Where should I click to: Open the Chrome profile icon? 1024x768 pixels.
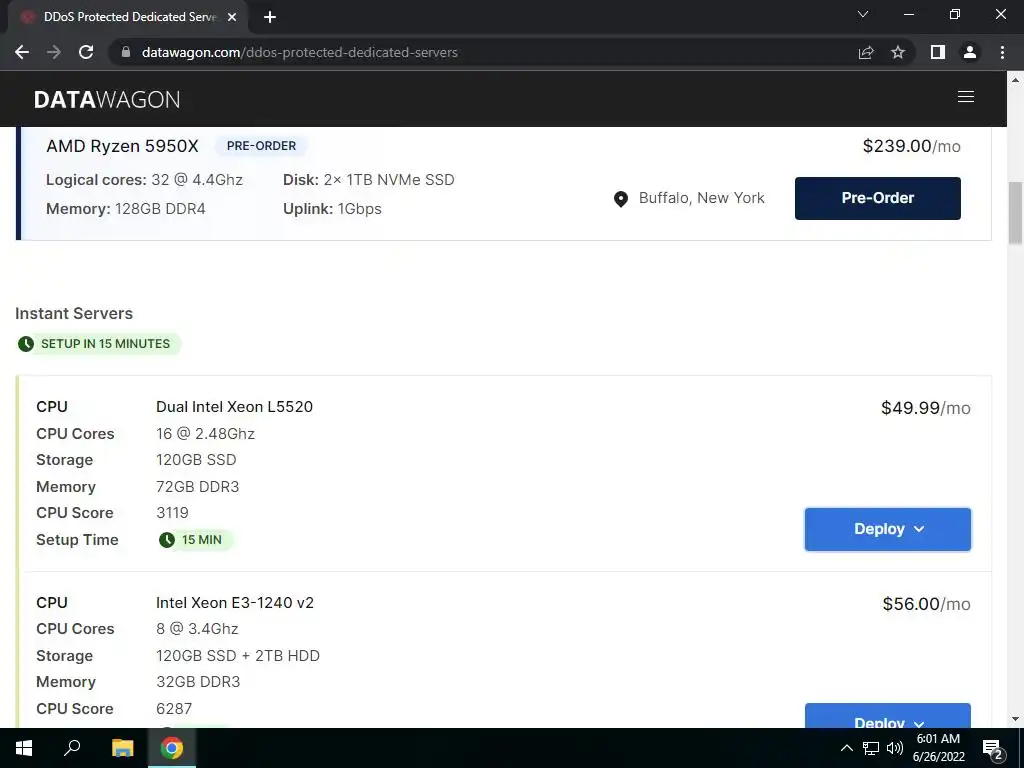click(x=970, y=52)
